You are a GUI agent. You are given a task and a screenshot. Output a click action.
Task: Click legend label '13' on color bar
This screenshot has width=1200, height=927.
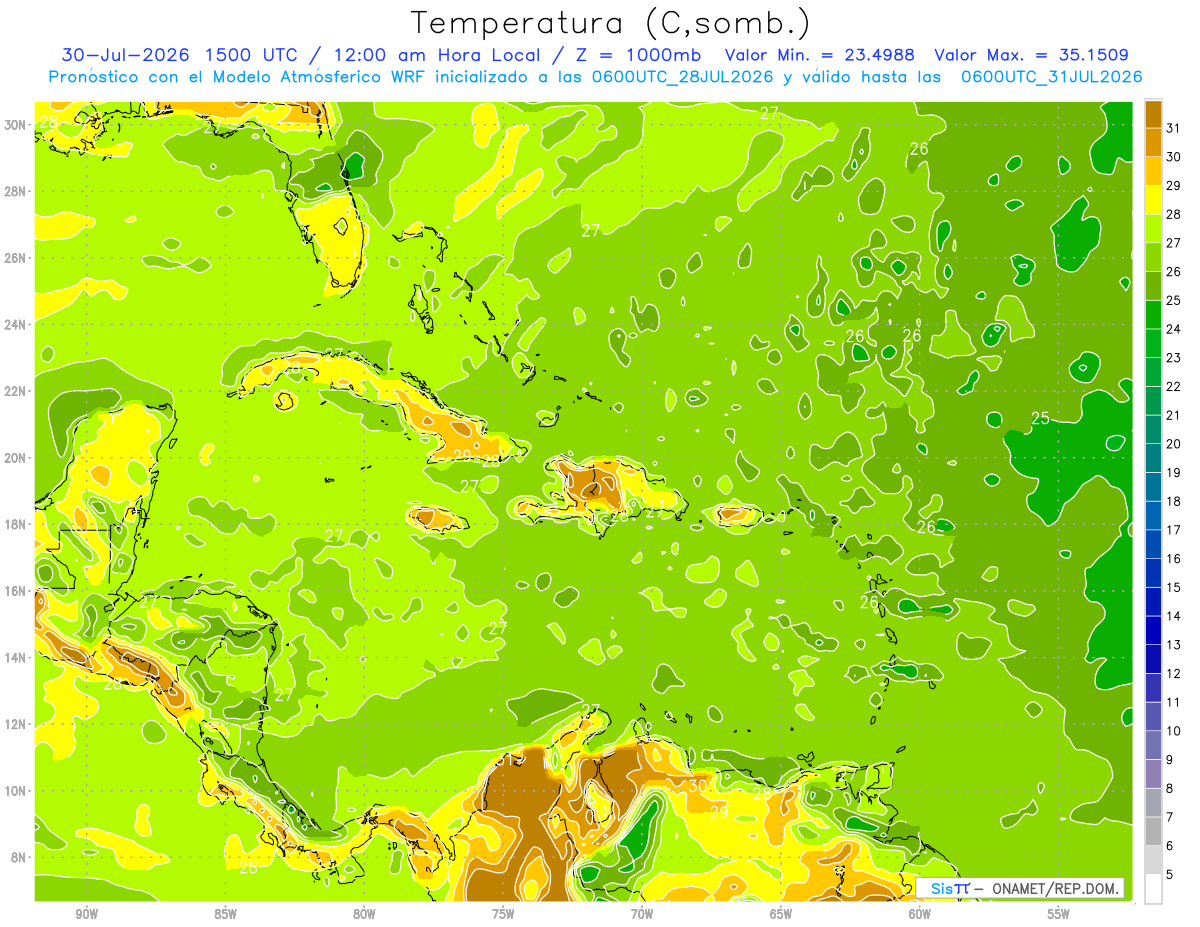tap(1174, 644)
